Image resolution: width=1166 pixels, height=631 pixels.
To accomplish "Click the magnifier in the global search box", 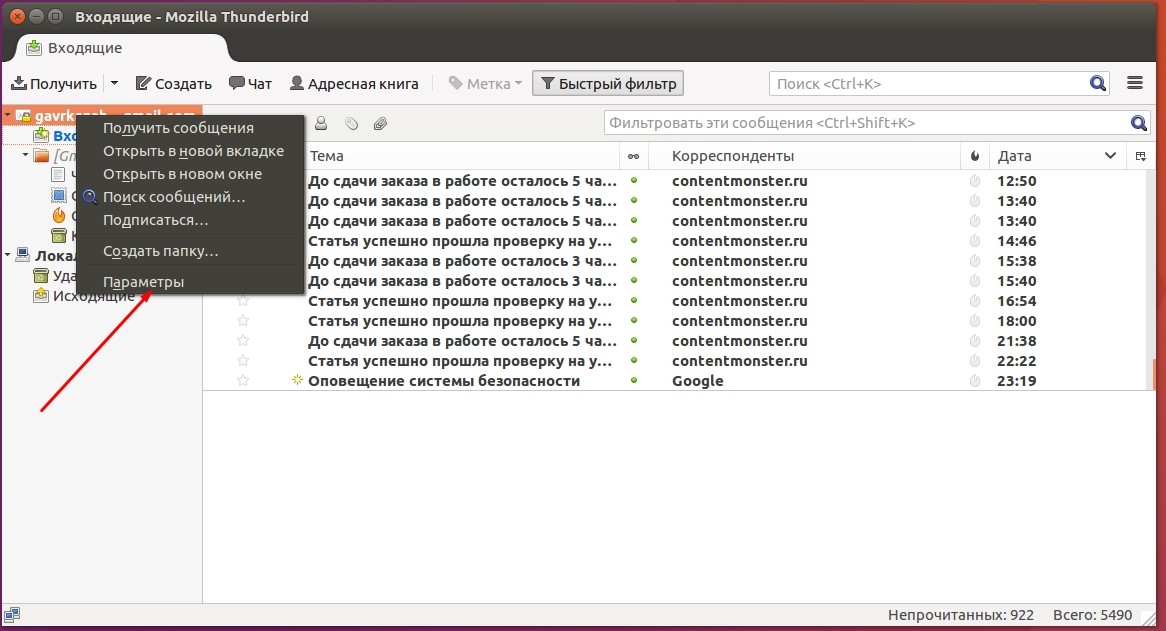I will [x=1098, y=84].
